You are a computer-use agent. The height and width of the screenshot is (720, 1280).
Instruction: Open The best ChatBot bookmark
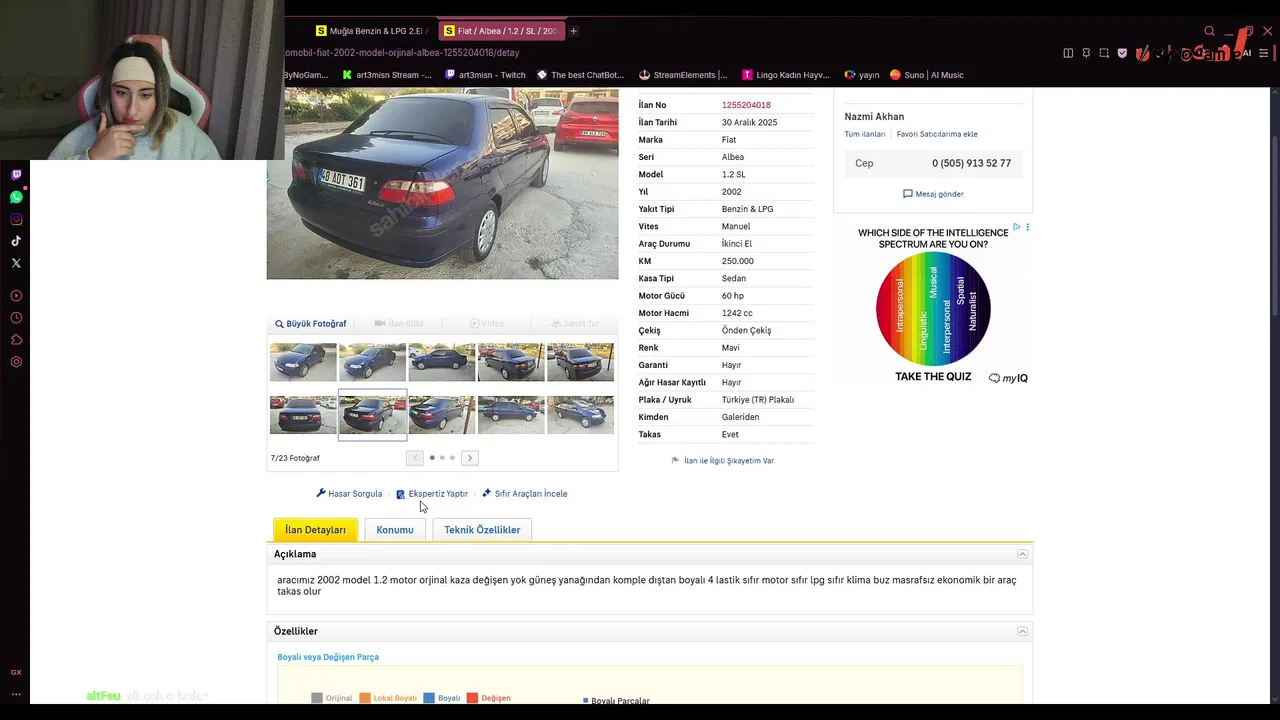pos(580,75)
